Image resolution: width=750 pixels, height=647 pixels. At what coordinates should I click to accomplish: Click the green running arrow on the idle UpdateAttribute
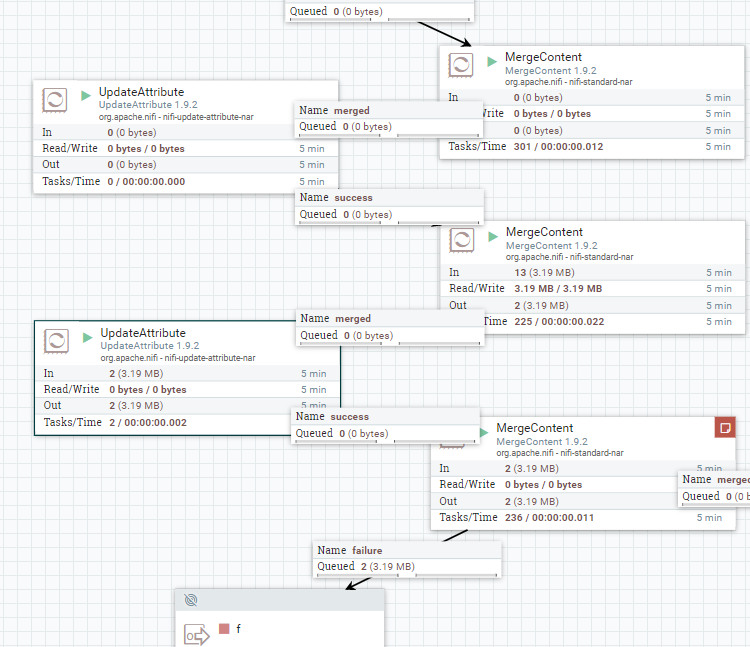pyautogui.click(x=85, y=96)
